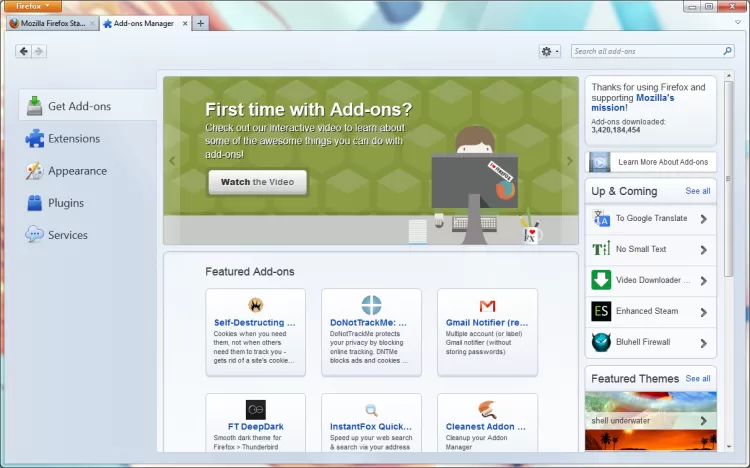
Task: Expand Bluhell Firewall arrow
Action: click(704, 343)
